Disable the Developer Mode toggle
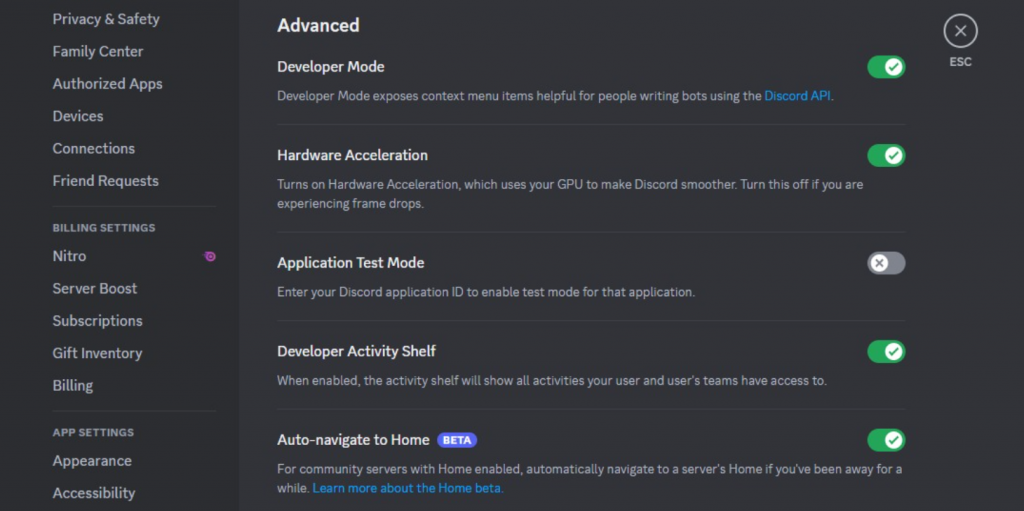 tap(886, 67)
